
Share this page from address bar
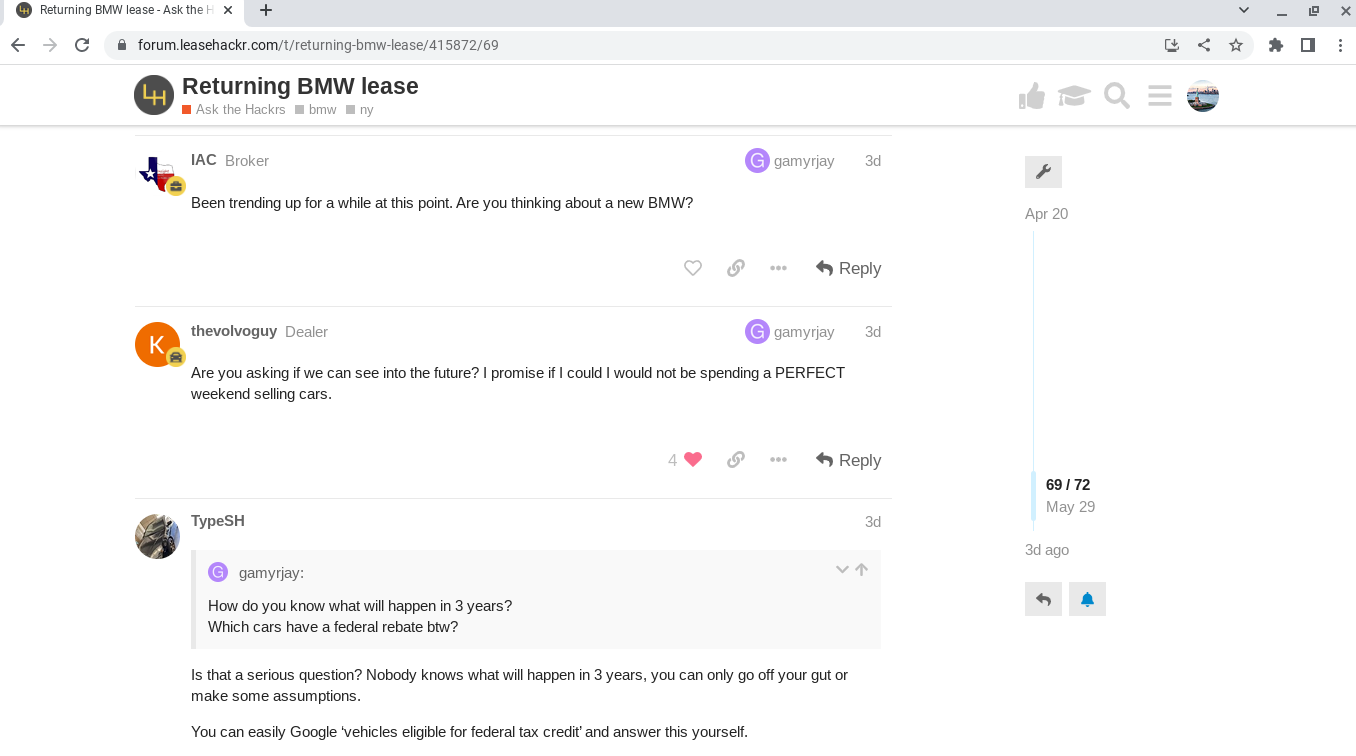1204,45
